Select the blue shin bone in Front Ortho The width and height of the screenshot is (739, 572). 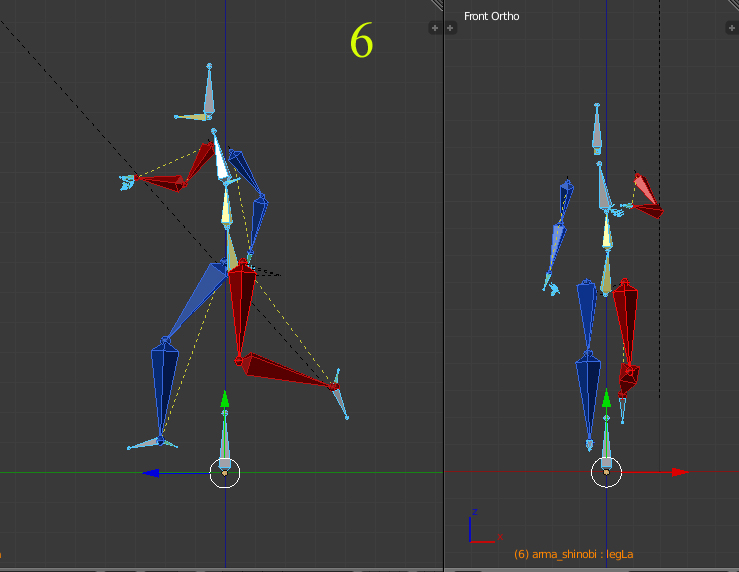click(589, 396)
